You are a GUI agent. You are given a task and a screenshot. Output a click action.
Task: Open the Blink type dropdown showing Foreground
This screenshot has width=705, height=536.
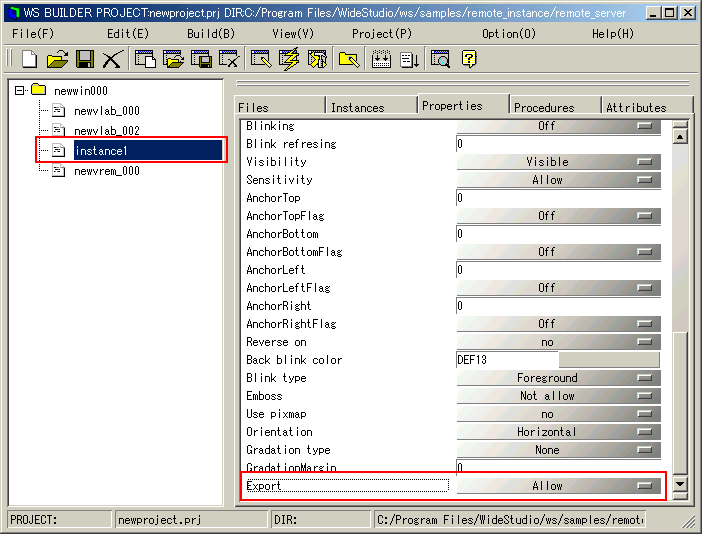click(558, 378)
